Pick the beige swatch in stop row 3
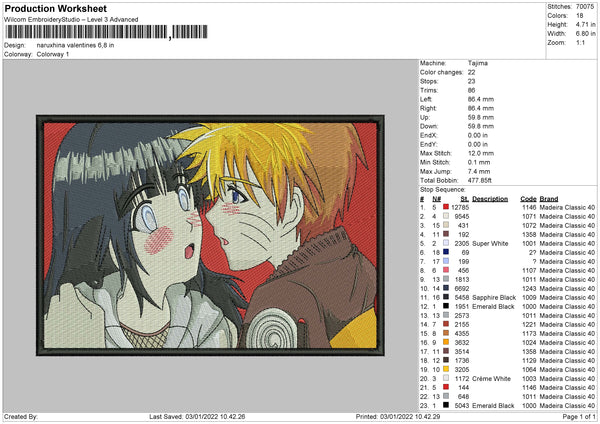The image size is (600, 424). point(446,225)
